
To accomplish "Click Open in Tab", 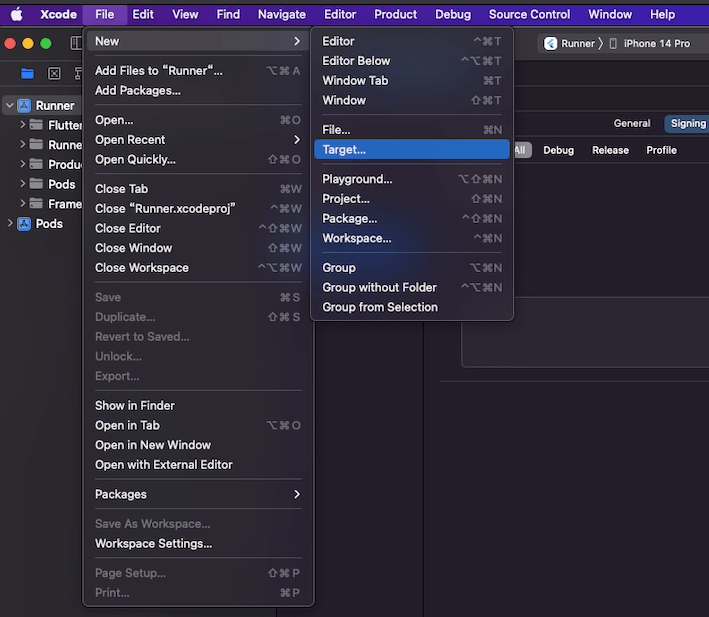I will (x=198, y=425).
